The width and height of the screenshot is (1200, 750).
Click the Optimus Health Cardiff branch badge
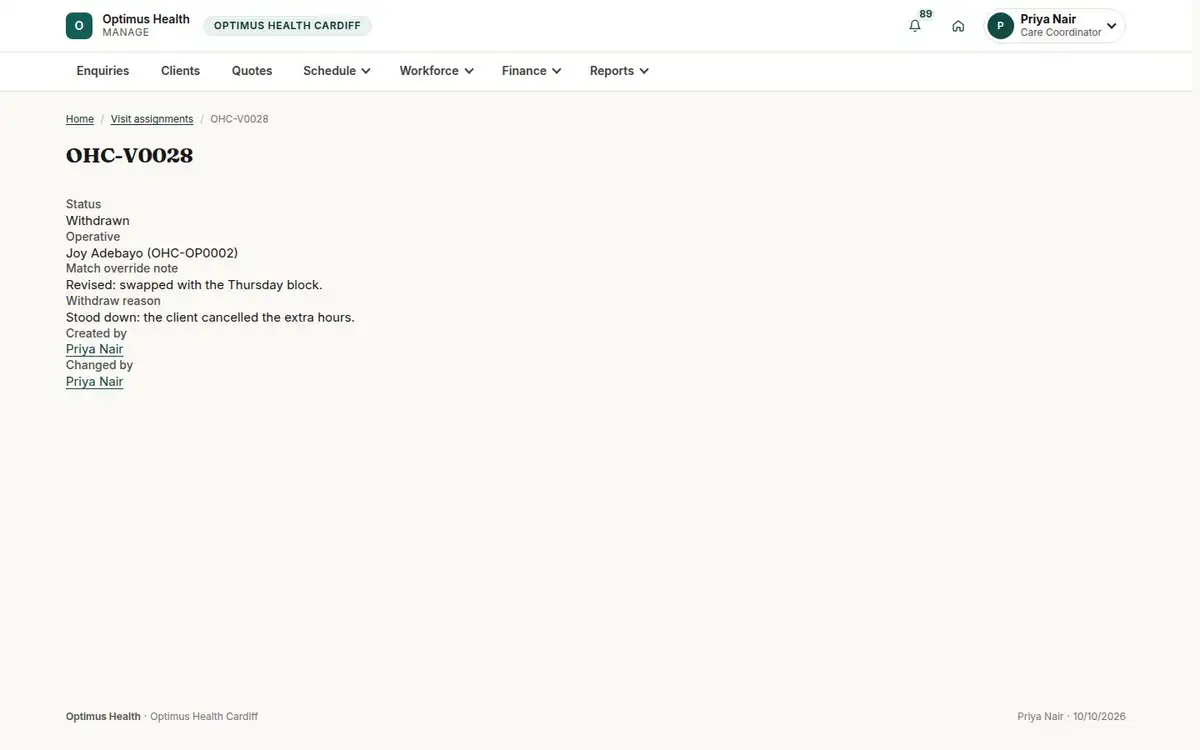[x=287, y=26]
